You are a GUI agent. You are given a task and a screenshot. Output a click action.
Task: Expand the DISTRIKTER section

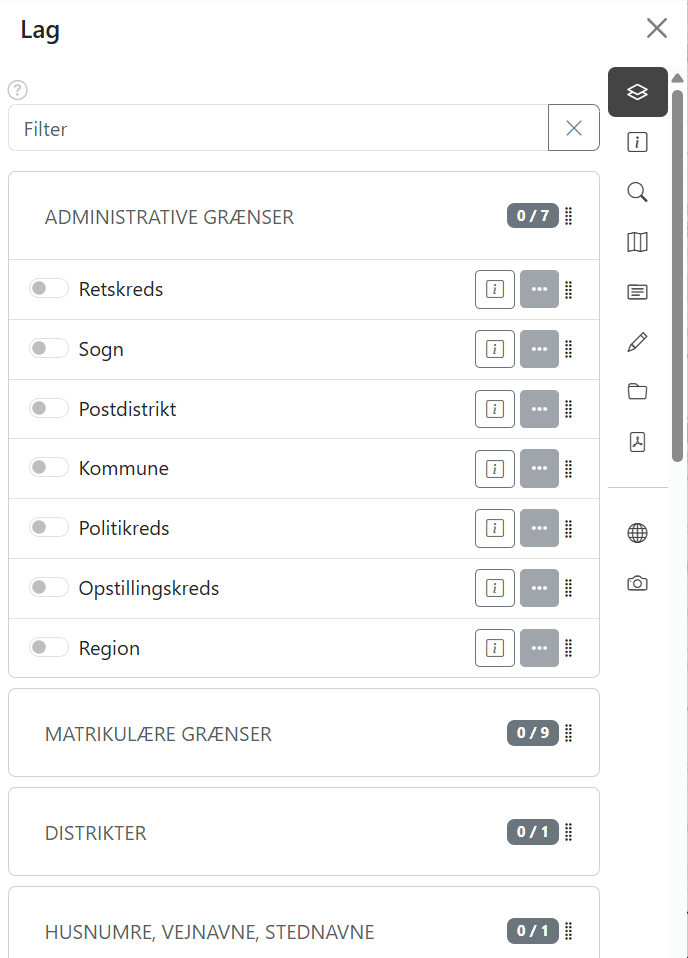(x=95, y=832)
